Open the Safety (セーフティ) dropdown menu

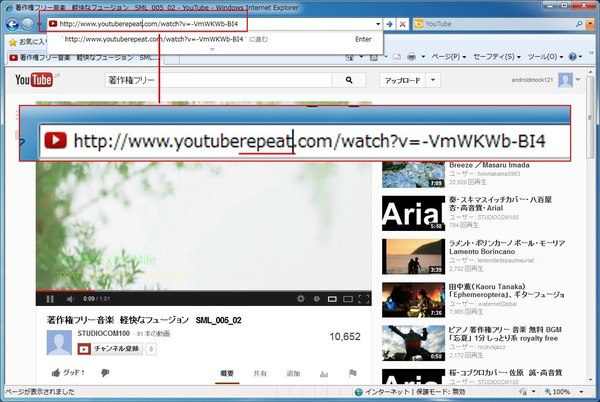click(495, 58)
